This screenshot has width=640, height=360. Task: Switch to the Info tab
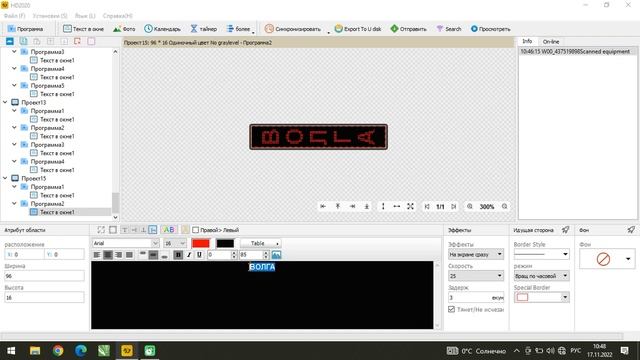527,41
